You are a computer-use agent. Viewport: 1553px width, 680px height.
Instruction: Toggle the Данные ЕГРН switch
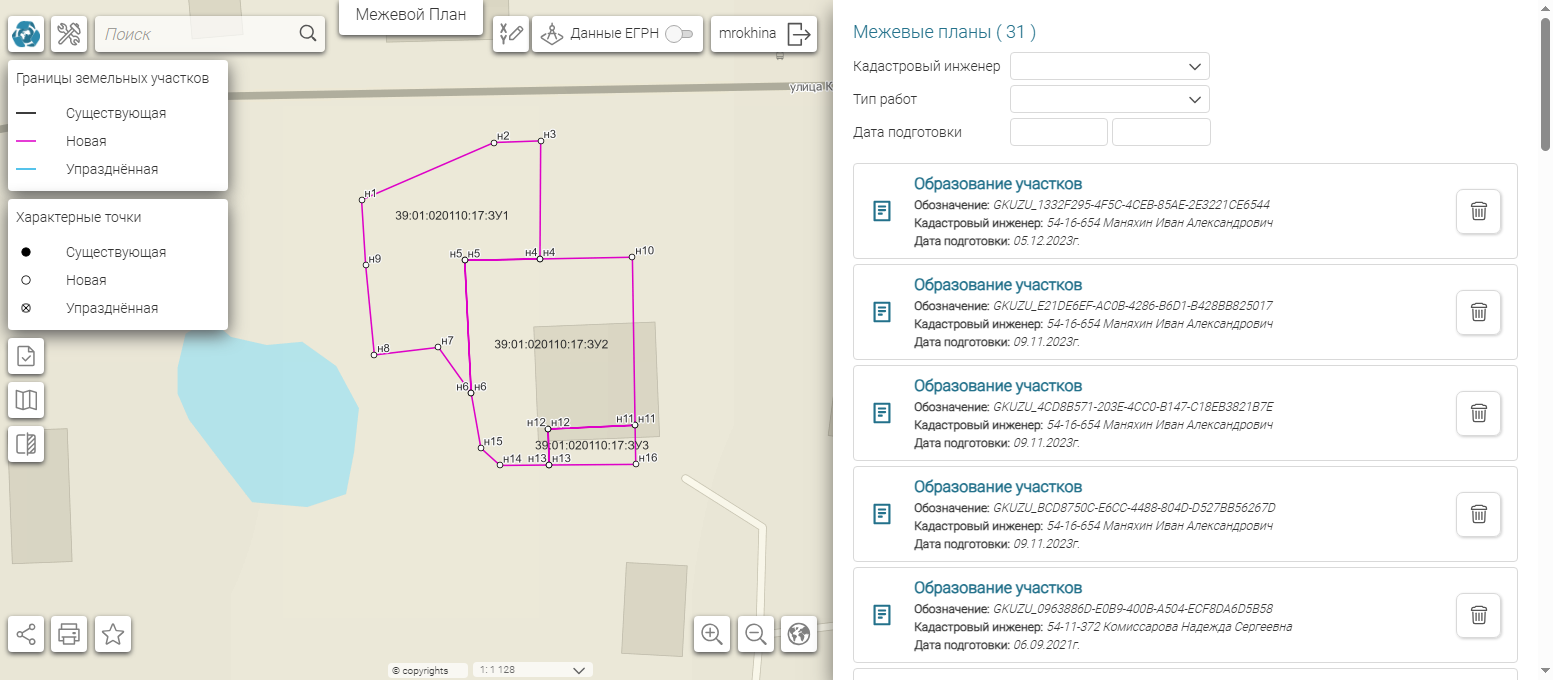tap(678, 34)
